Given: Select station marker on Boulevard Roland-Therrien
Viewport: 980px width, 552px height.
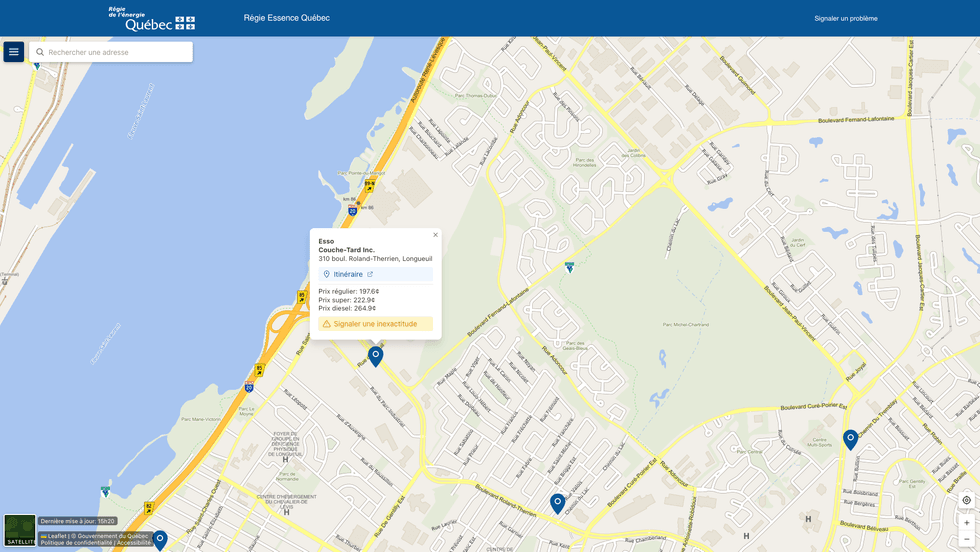Looking at the screenshot, I should pos(557,503).
